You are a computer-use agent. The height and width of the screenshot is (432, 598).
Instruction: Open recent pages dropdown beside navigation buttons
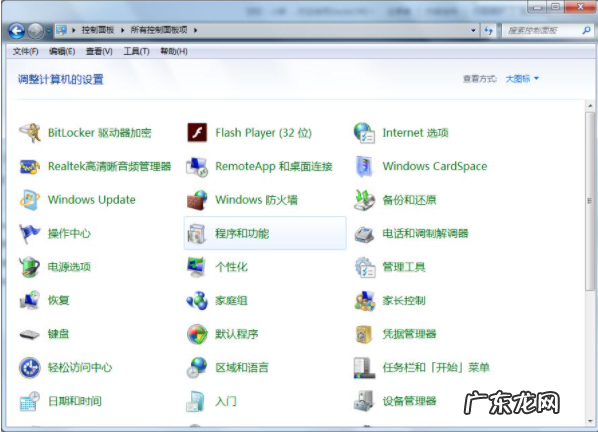coord(49,31)
